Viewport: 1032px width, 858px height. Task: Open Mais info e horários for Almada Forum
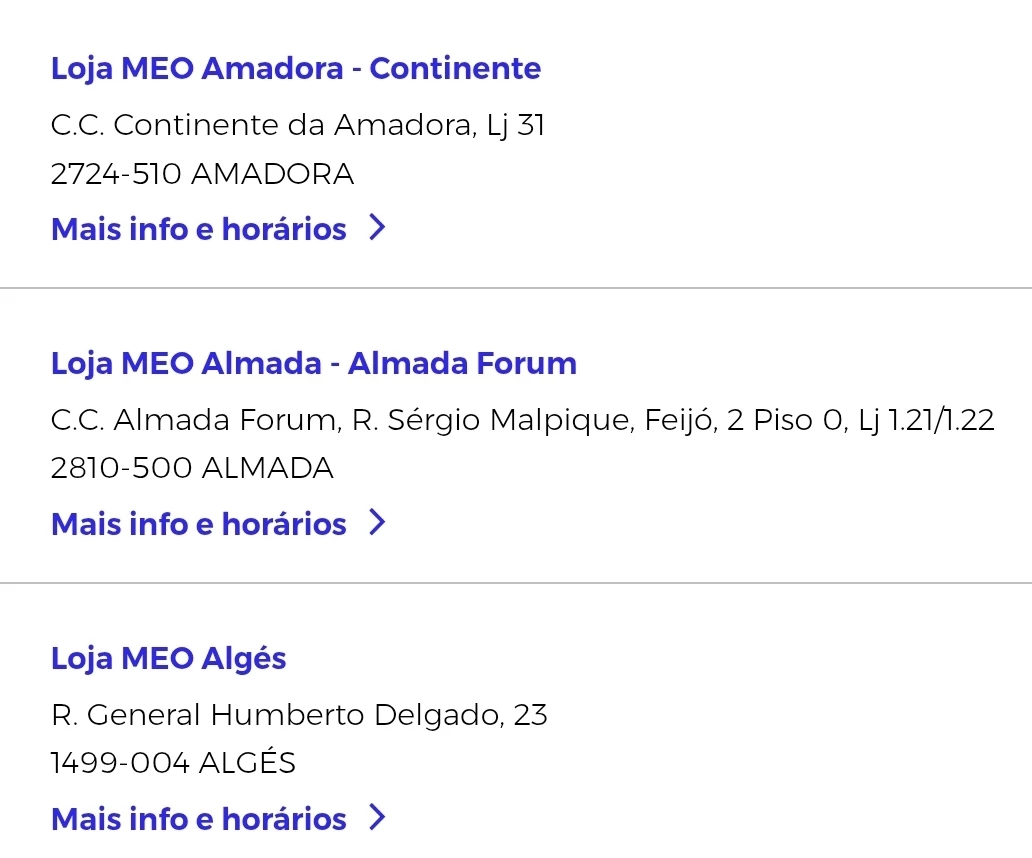(x=198, y=524)
